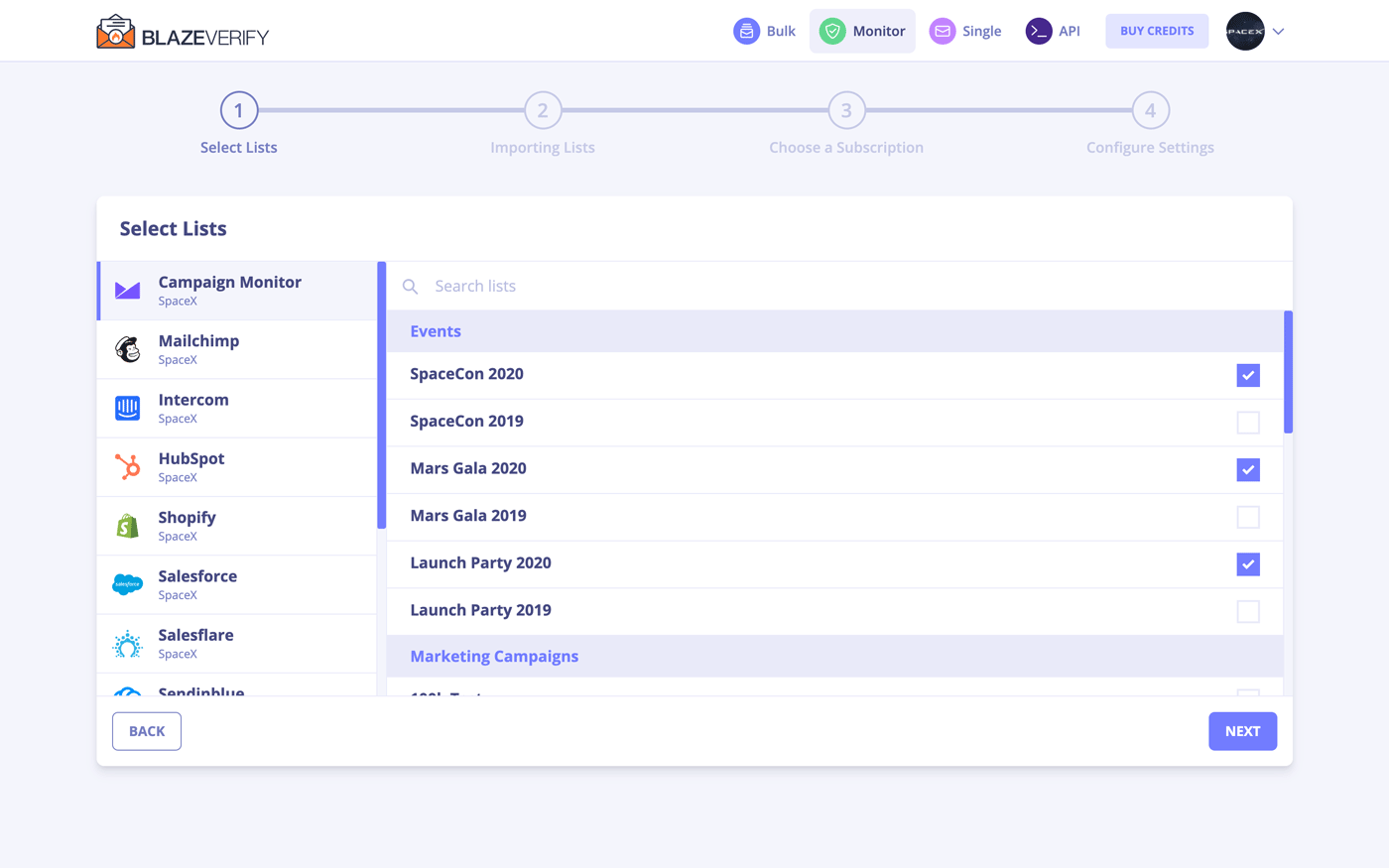
Task: Click the Salesforce cloud icon
Action: pyautogui.click(x=127, y=584)
